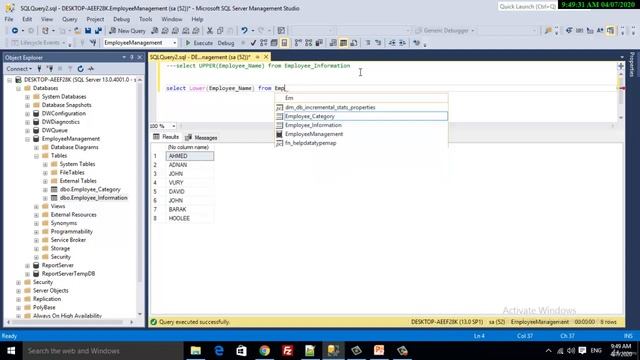Open the View menu

click(x=47, y=19)
